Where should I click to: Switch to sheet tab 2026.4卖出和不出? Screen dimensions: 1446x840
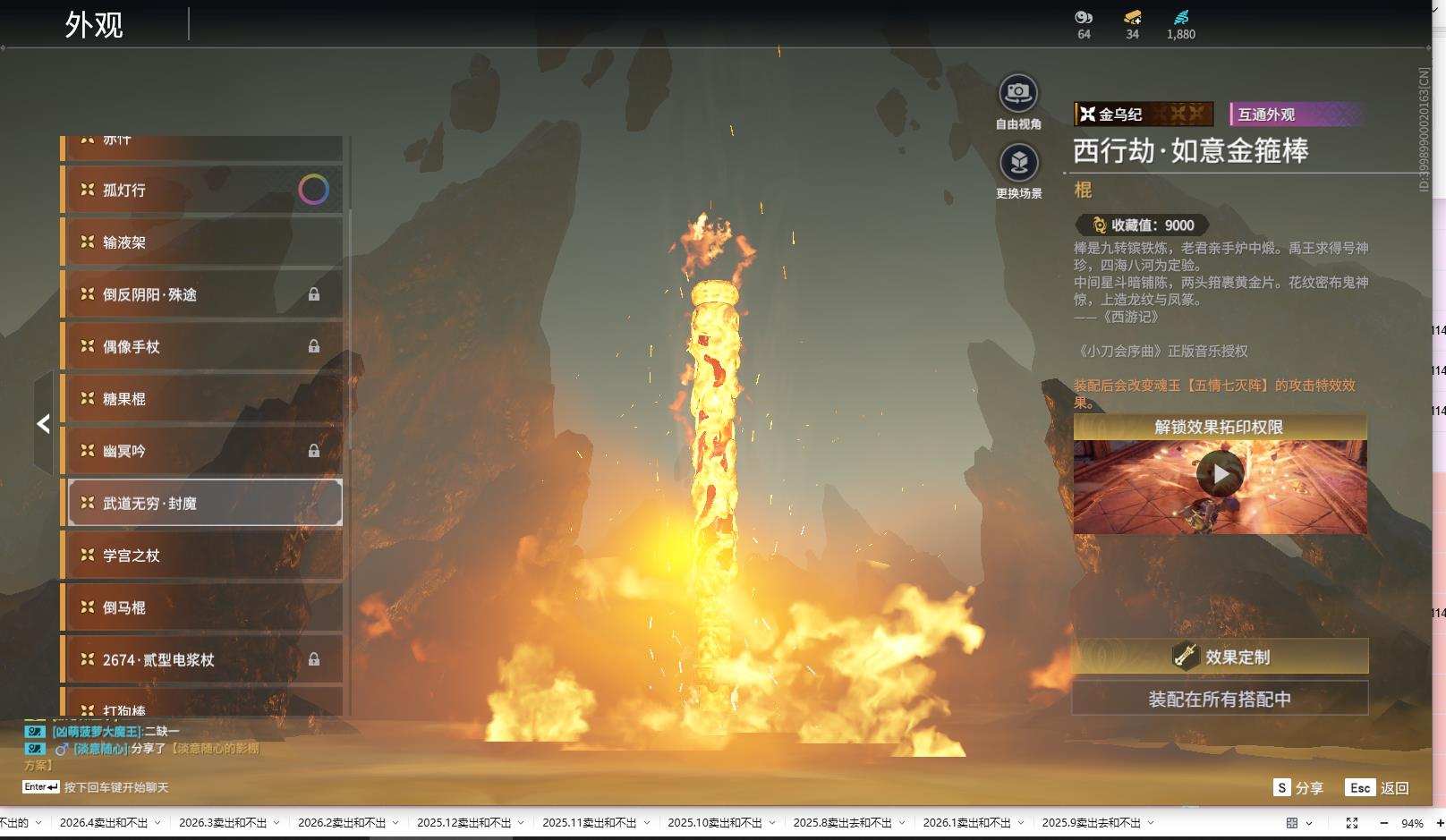[x=104, y=823]
